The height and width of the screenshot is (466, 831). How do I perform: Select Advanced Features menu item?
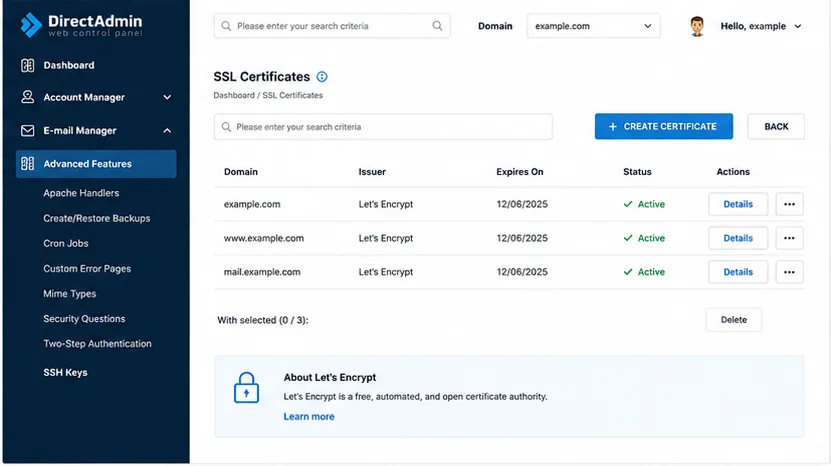[96, 164]
